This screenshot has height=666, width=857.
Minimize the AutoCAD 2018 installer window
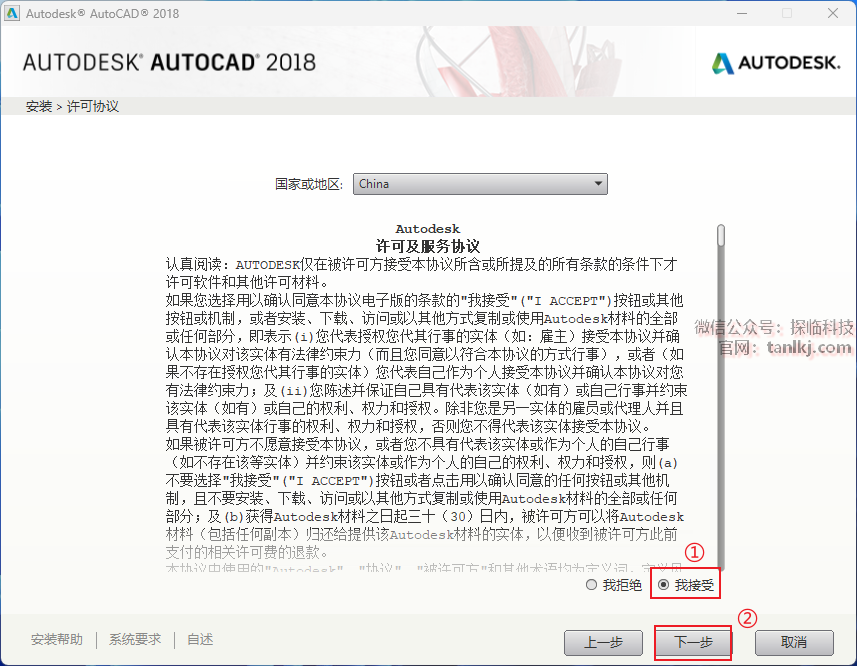point(742,13)
